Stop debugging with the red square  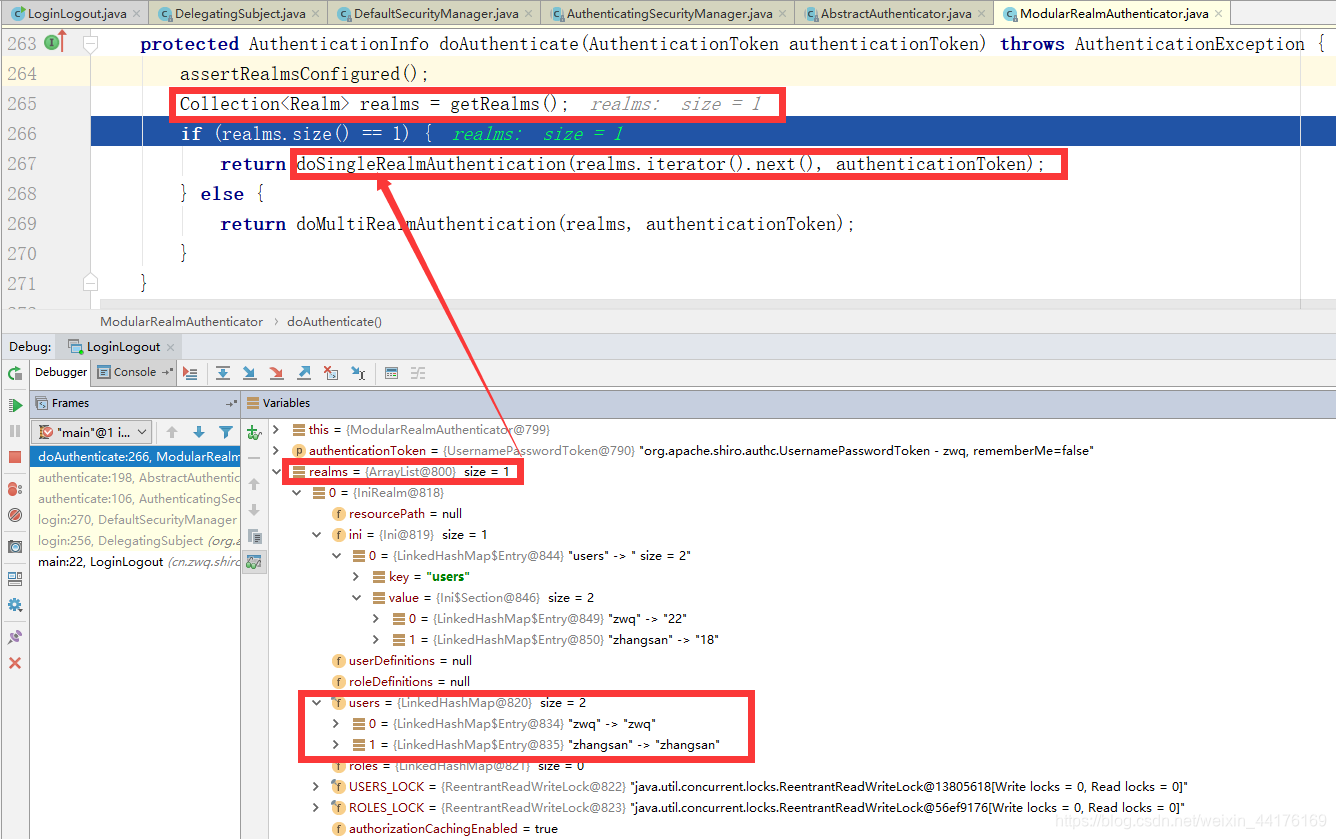pos(15,457)
